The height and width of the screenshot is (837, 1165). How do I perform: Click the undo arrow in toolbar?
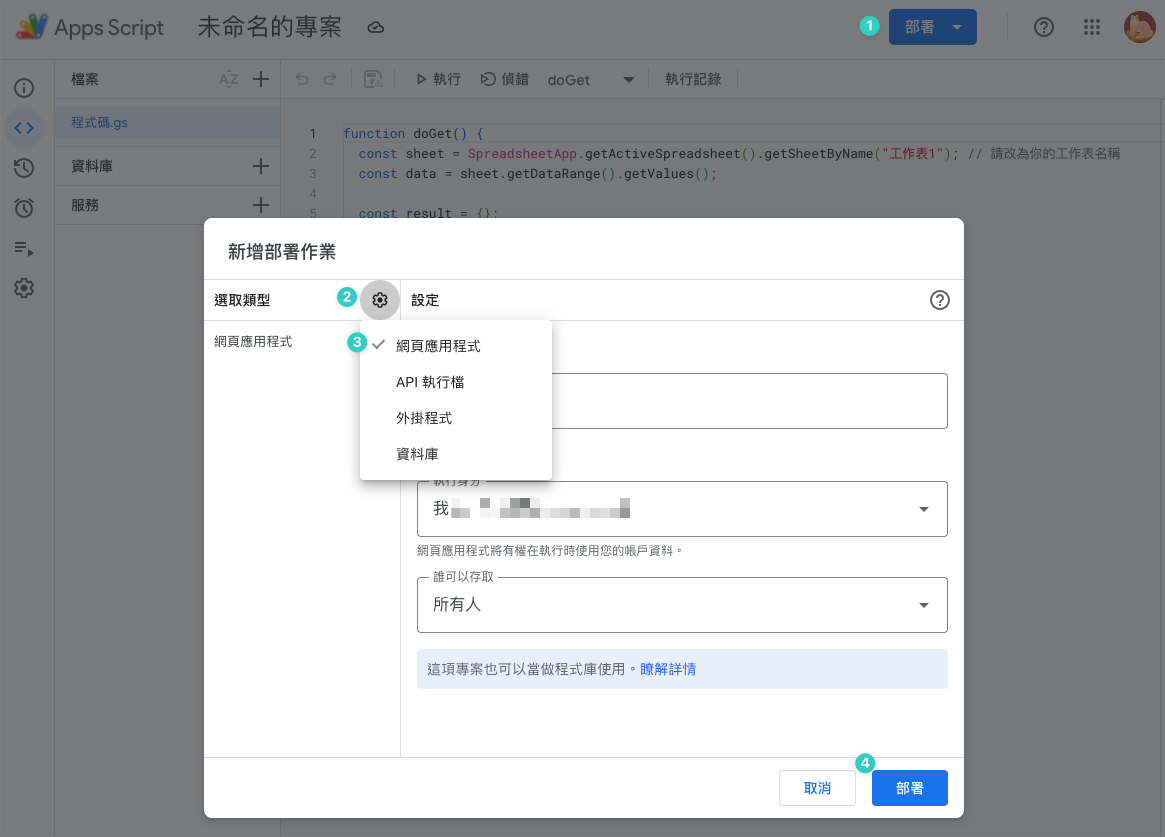click(x=302, y=79)
